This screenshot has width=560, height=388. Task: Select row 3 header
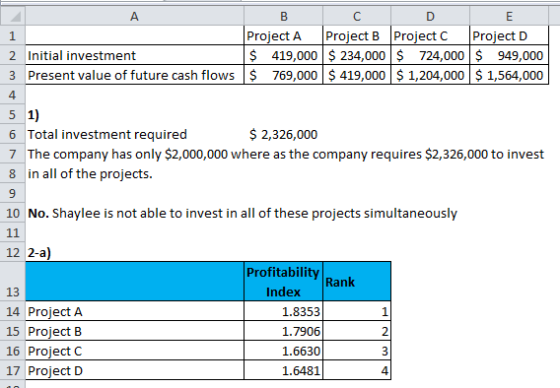13,75
